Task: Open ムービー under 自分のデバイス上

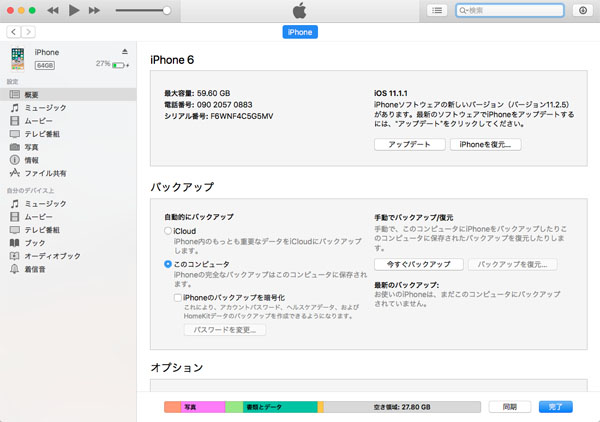Action: tap(68, 217)
